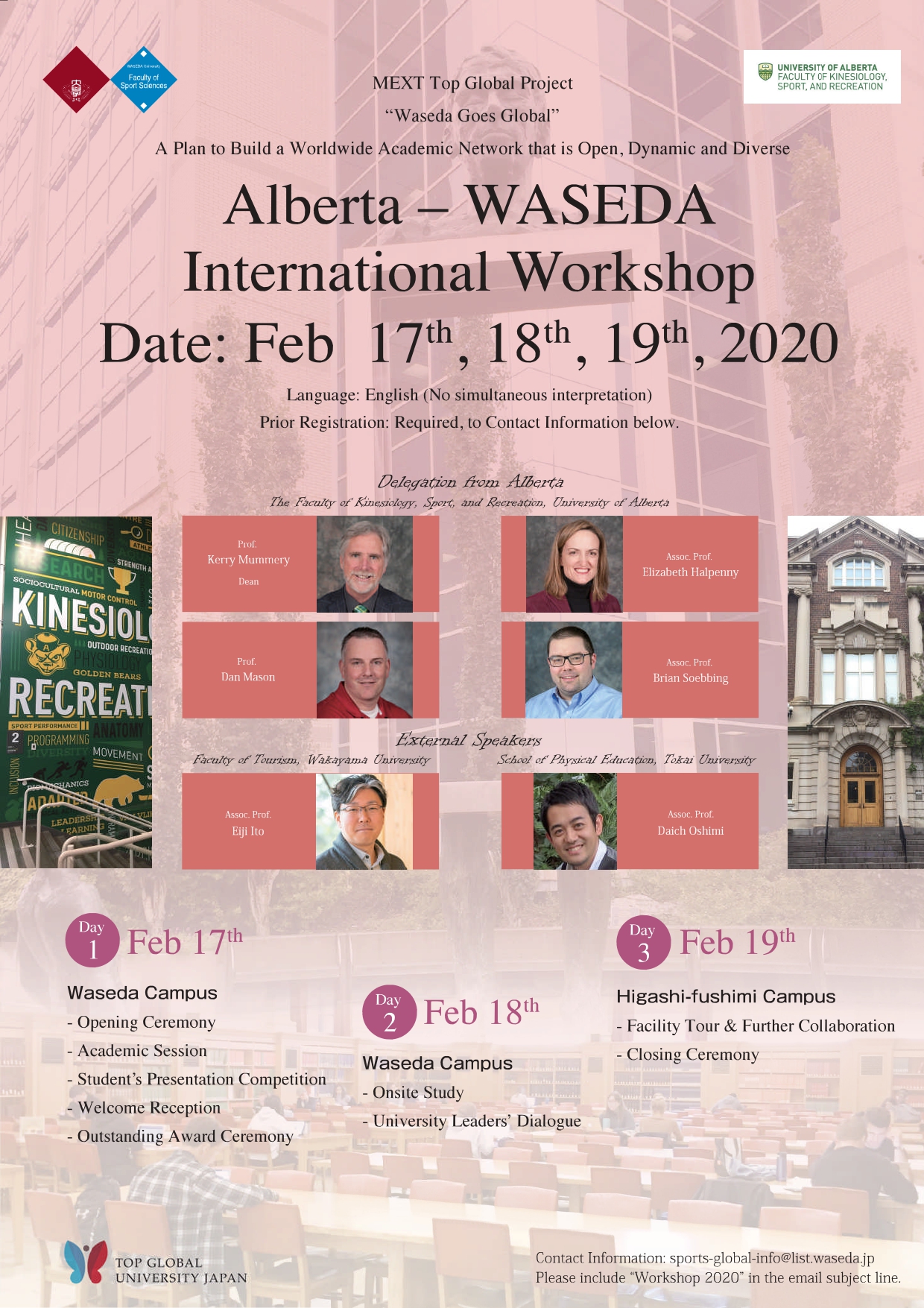Image resolution: width=924 pixels, height=1308 pixels.
Task: Click the 'Closing Ceremony' item
Action: click(x=688, y=1055)
